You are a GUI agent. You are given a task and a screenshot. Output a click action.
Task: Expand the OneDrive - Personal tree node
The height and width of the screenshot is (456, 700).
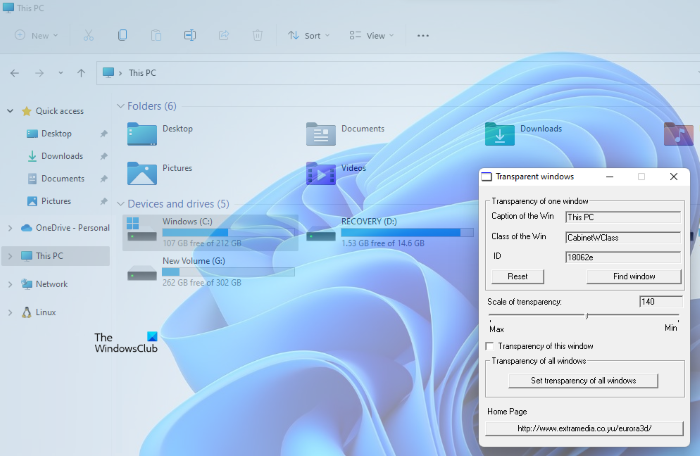[x=10, y=228]
